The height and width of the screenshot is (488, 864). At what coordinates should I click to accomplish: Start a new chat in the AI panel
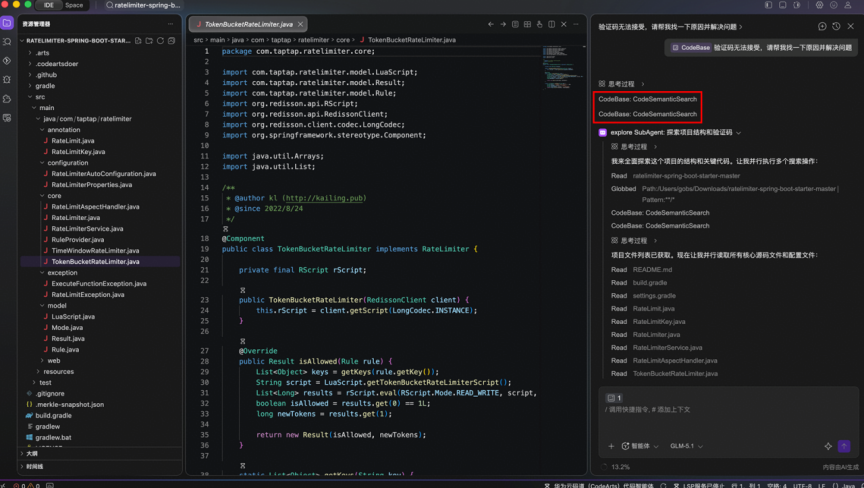(x=822, y=26)
